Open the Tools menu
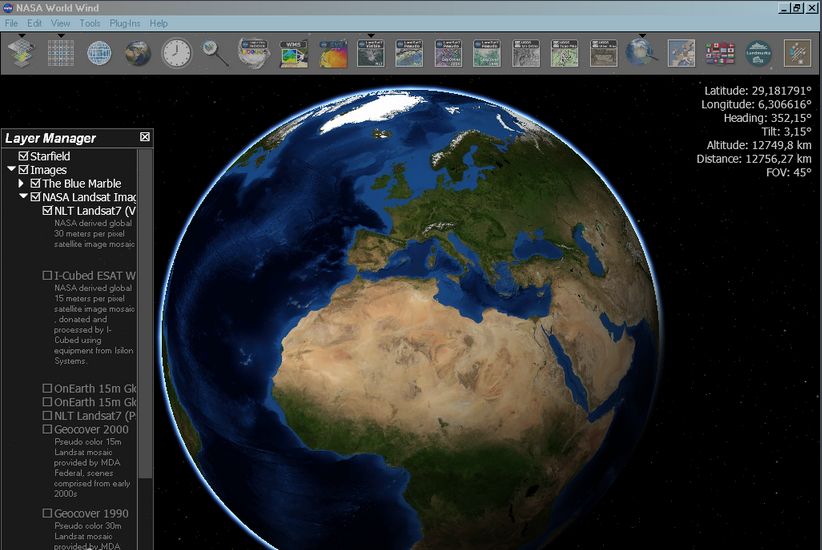 [x=90, y=23]
